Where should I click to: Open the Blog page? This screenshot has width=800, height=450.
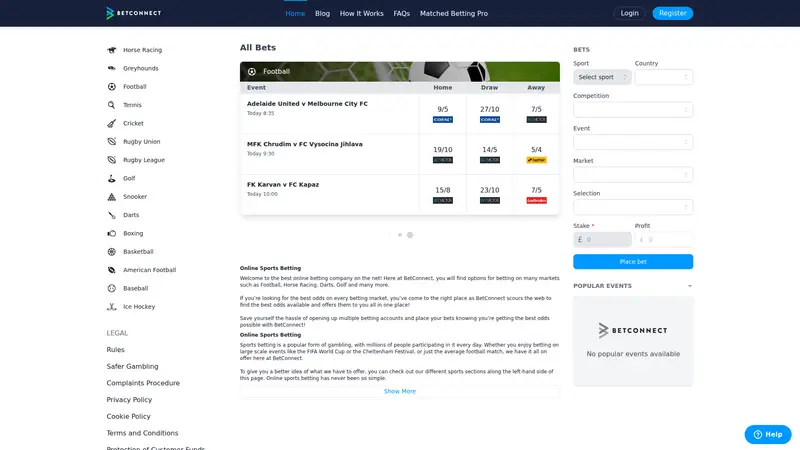click(322, 14)
